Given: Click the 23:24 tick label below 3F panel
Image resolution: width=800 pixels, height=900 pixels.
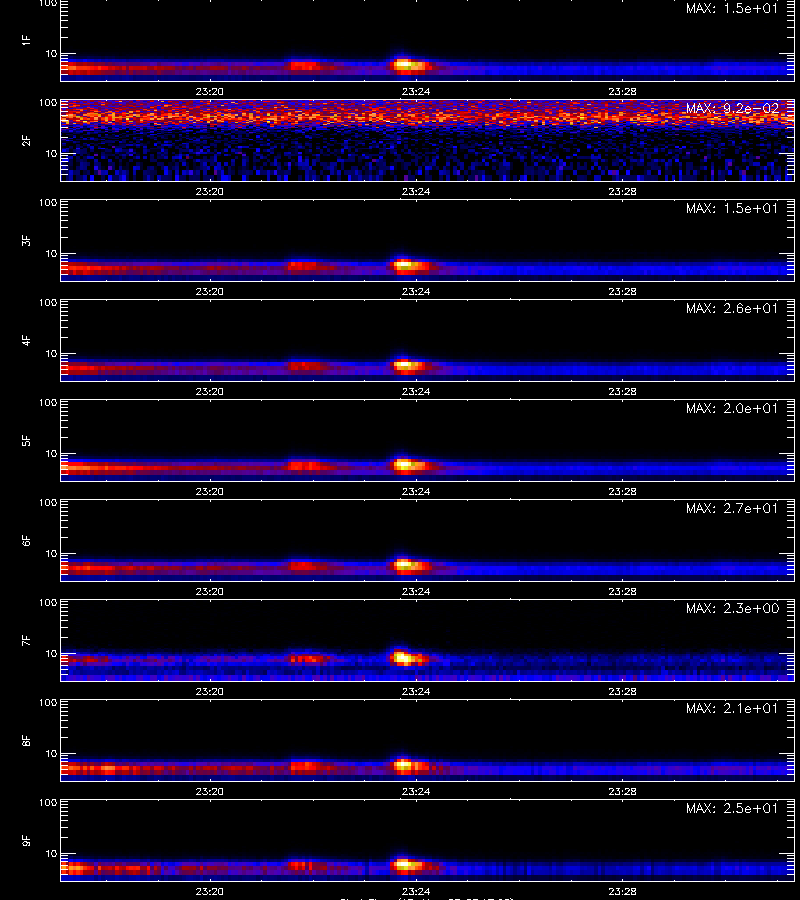Looking at the screenshot, I should (416, 291).
